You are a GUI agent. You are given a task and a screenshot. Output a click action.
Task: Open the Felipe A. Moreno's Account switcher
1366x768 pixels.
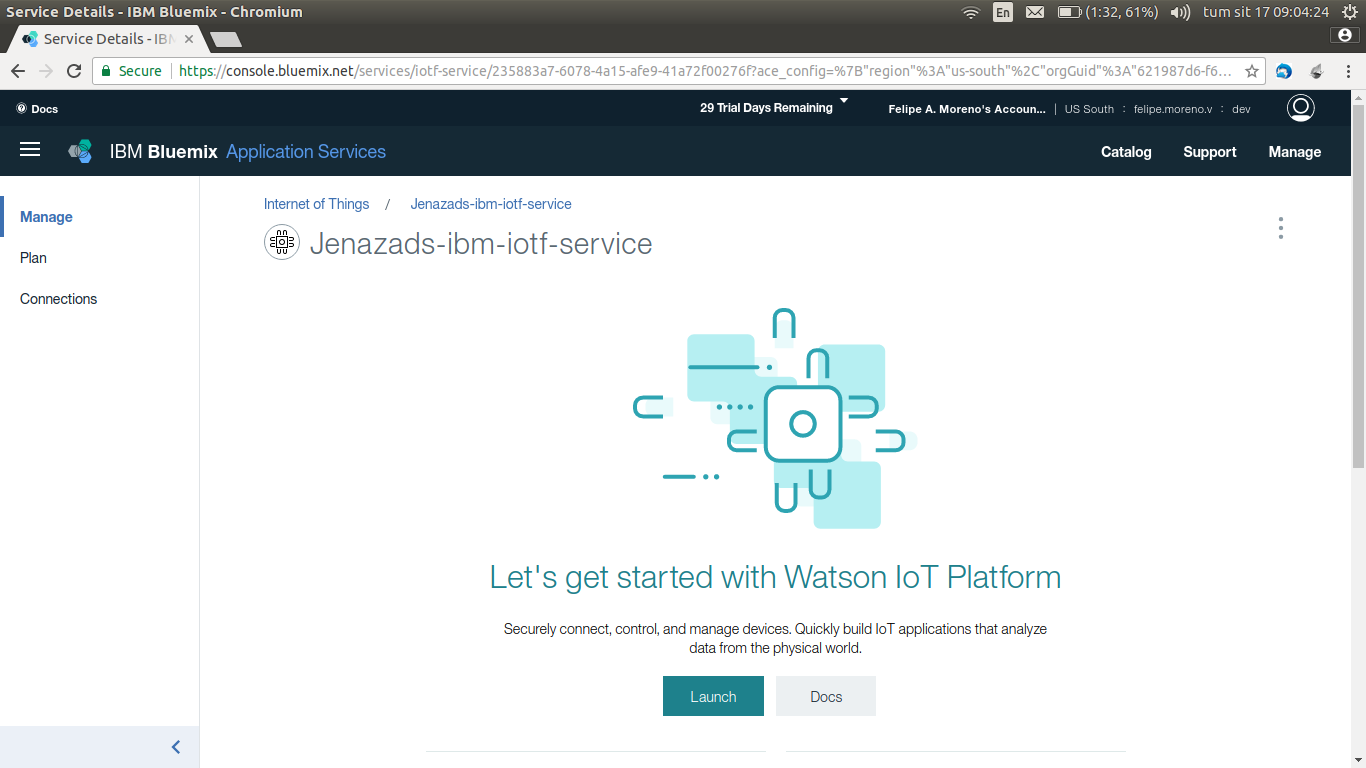click(x=967, y=109)
